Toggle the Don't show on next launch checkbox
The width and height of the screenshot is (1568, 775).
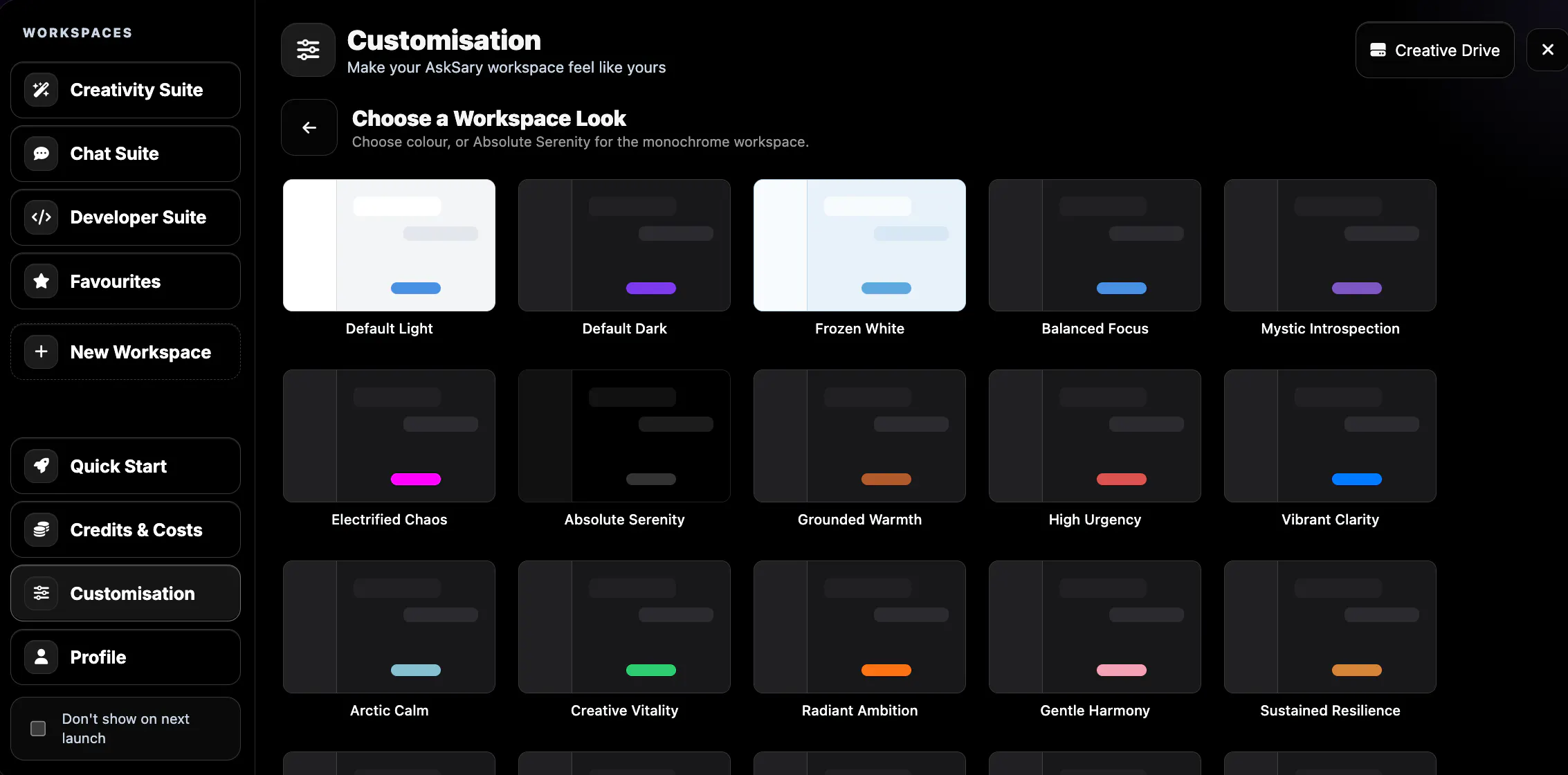click(x=38, y=729)
